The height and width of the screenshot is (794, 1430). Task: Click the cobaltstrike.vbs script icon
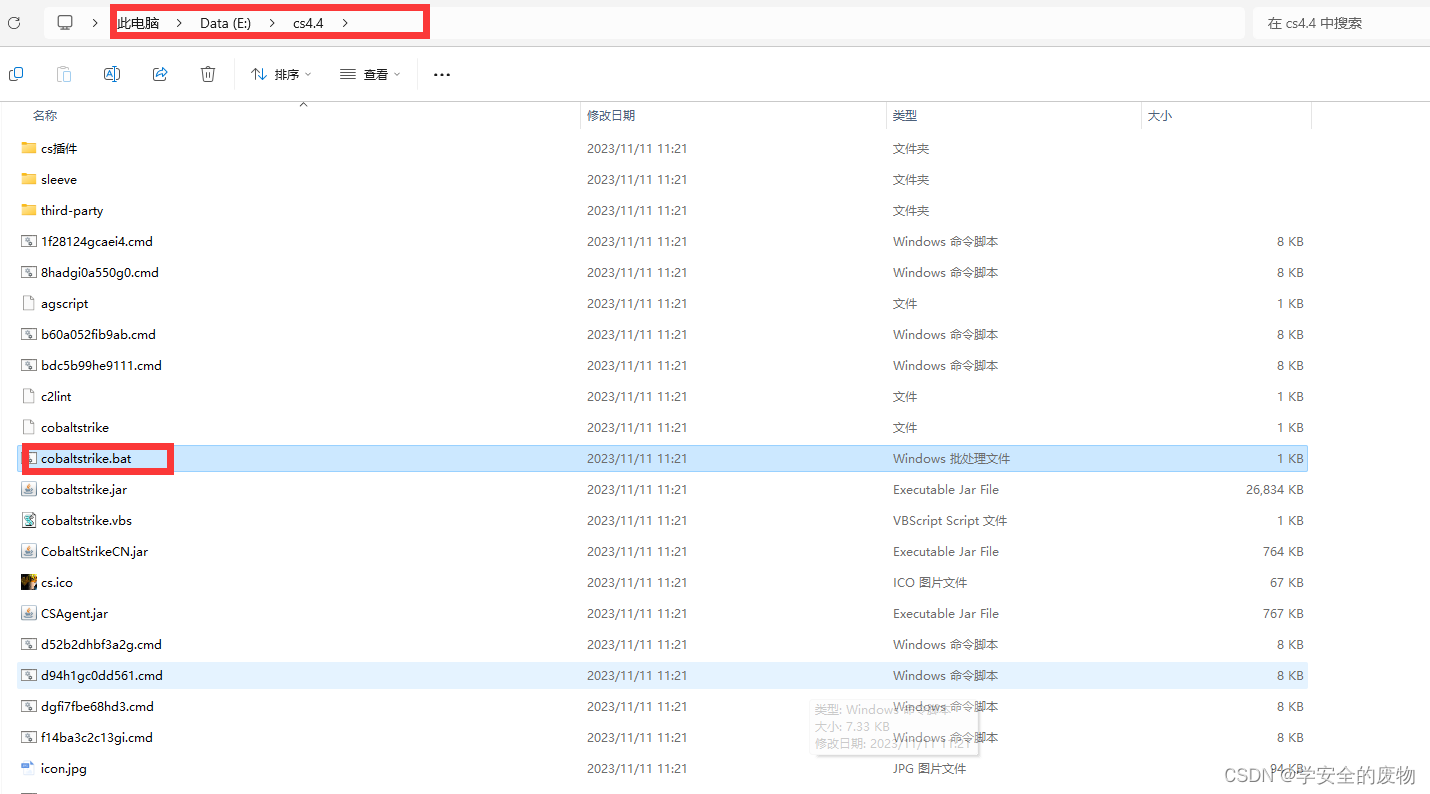(28, 520)
